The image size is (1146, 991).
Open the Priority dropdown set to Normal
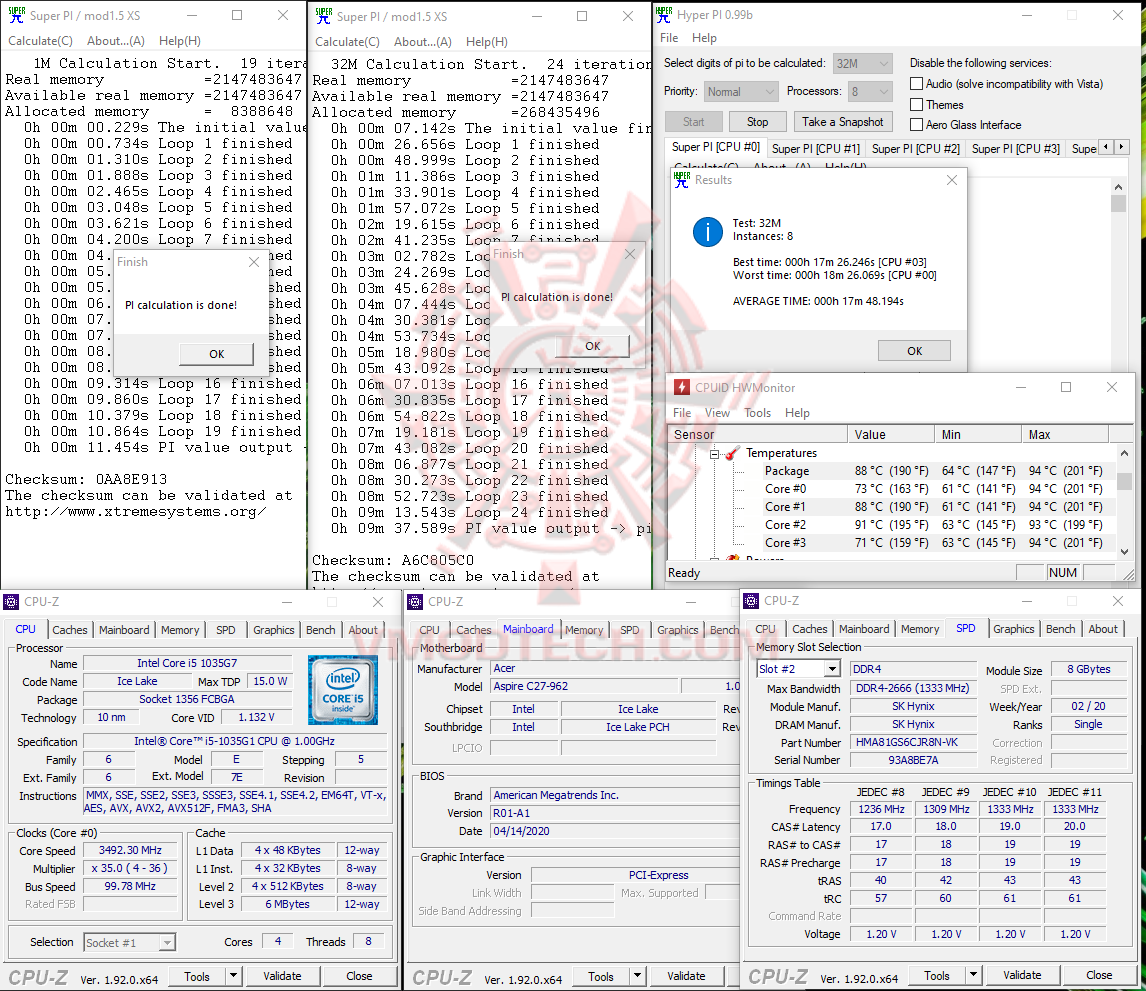(740, 92)
